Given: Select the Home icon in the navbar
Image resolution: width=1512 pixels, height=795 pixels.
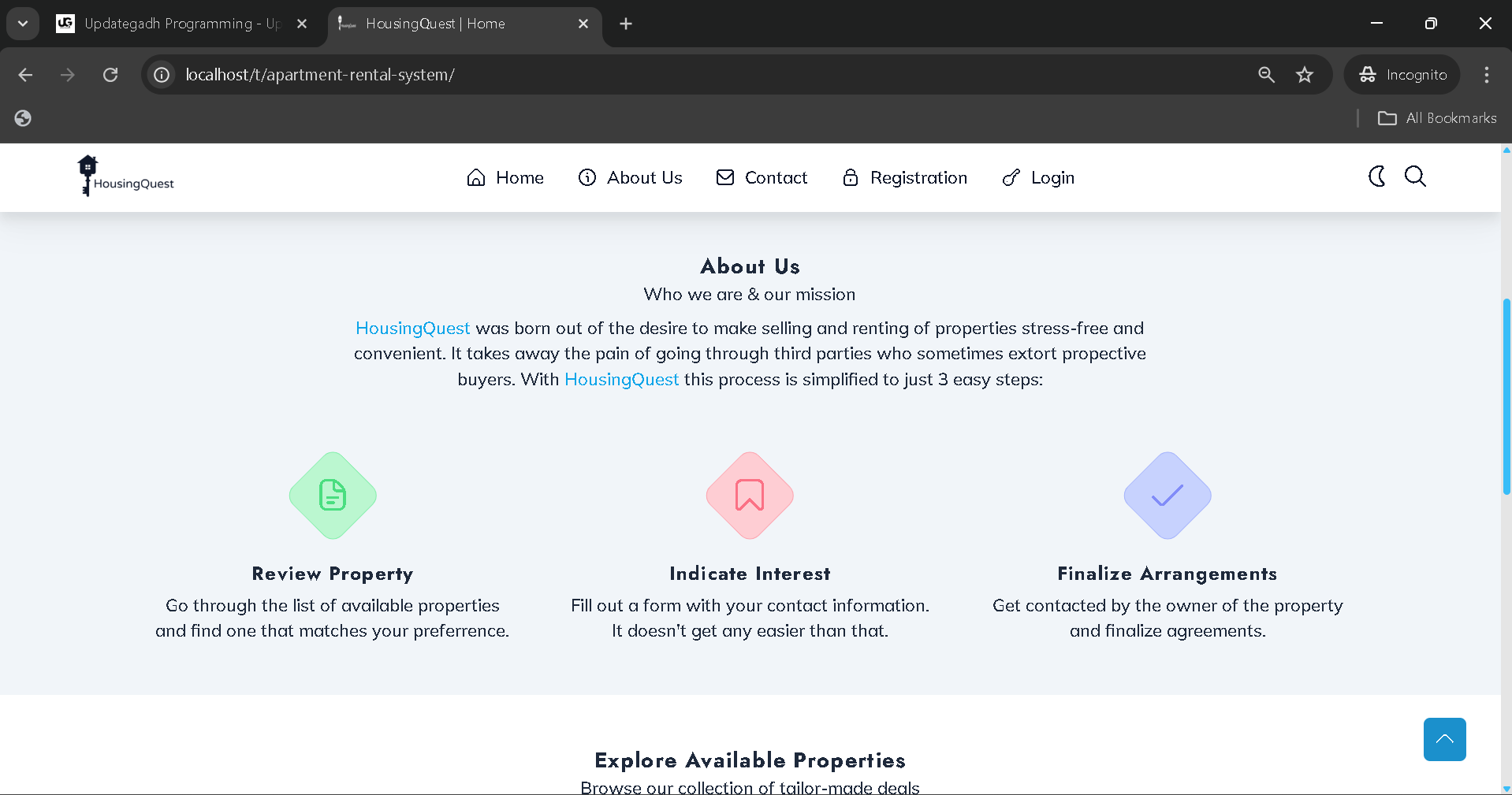Looking at the screenshot, I should pos(475,177).
